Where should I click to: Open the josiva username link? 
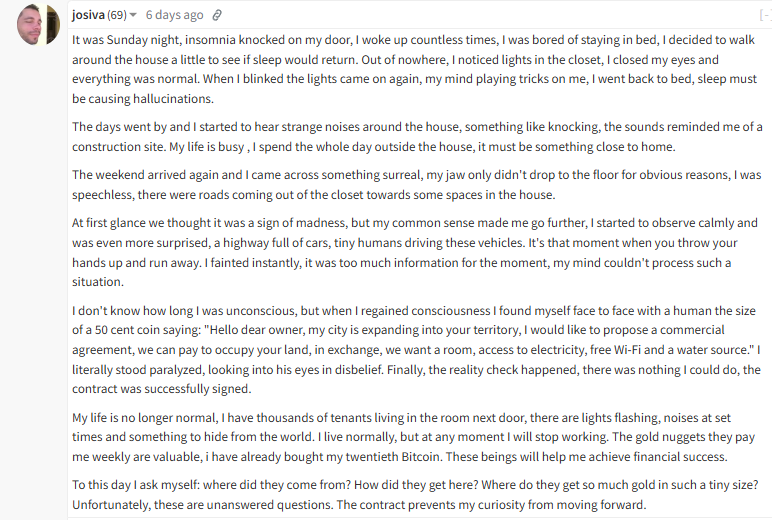(88, 15)
